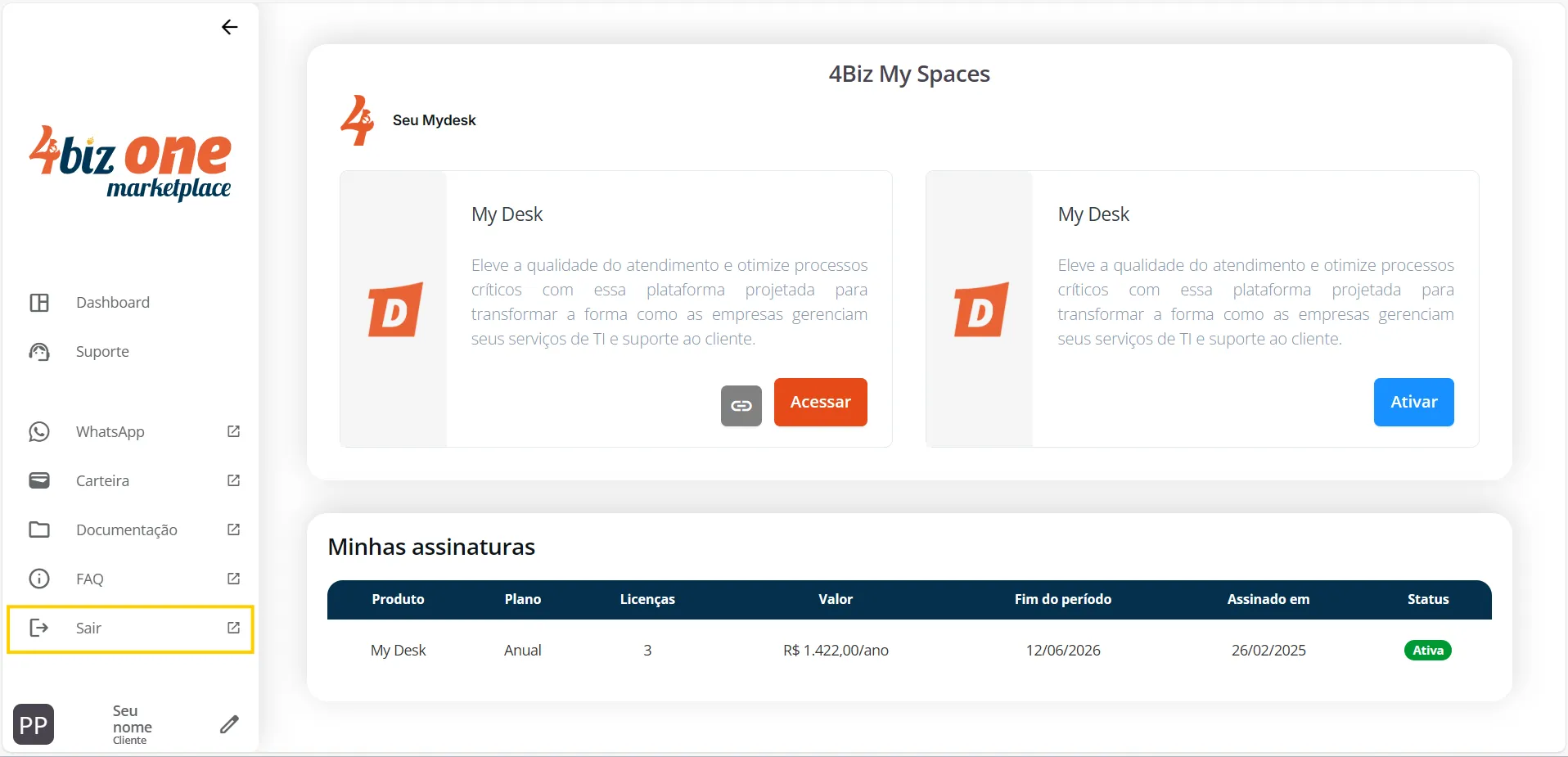Select Carteira in the sidebar
Screen dimensions: 1568x757
tap(102, 480)
